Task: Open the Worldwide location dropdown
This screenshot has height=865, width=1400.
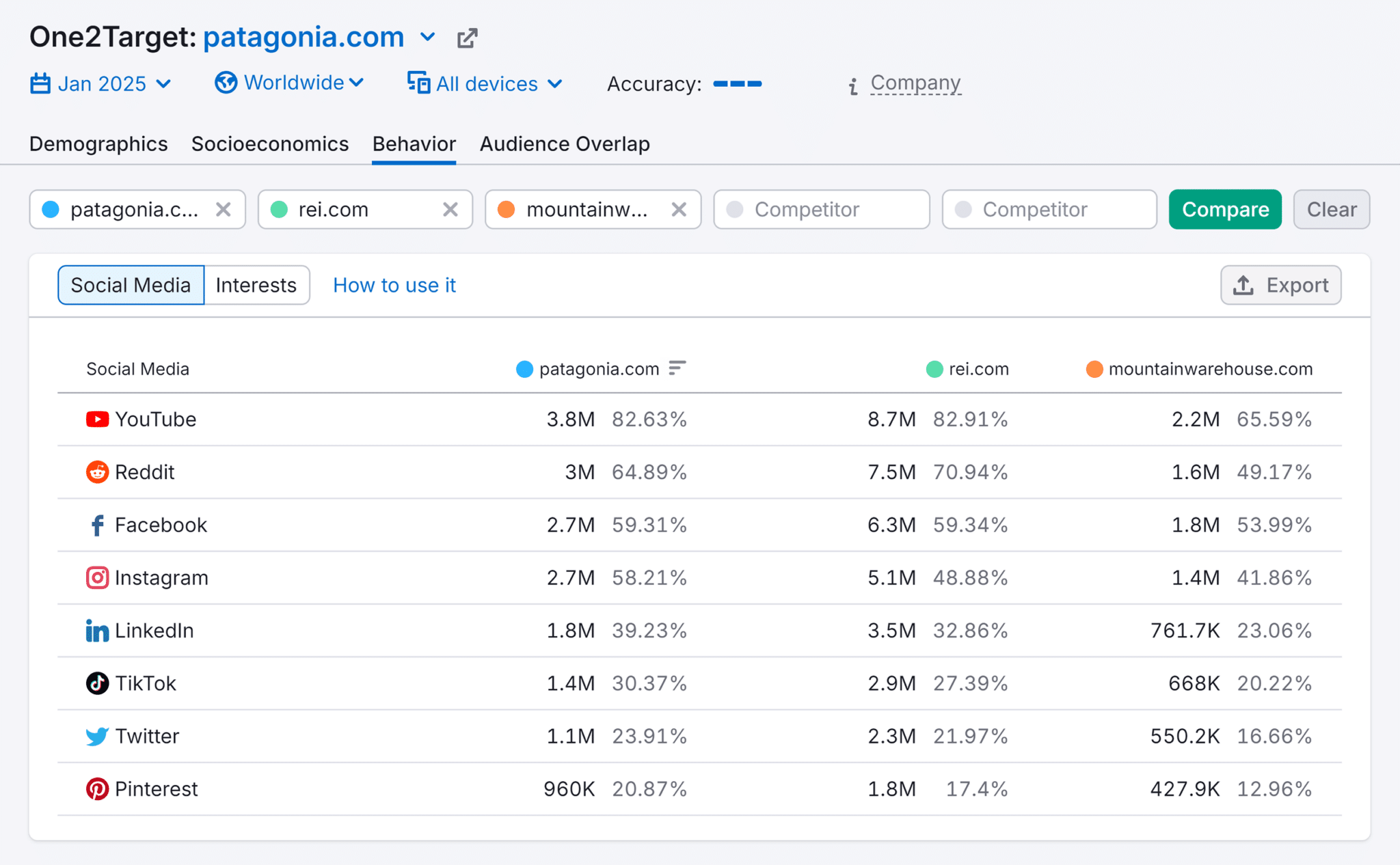Action: pyautogui.click(x=289, y=83)
